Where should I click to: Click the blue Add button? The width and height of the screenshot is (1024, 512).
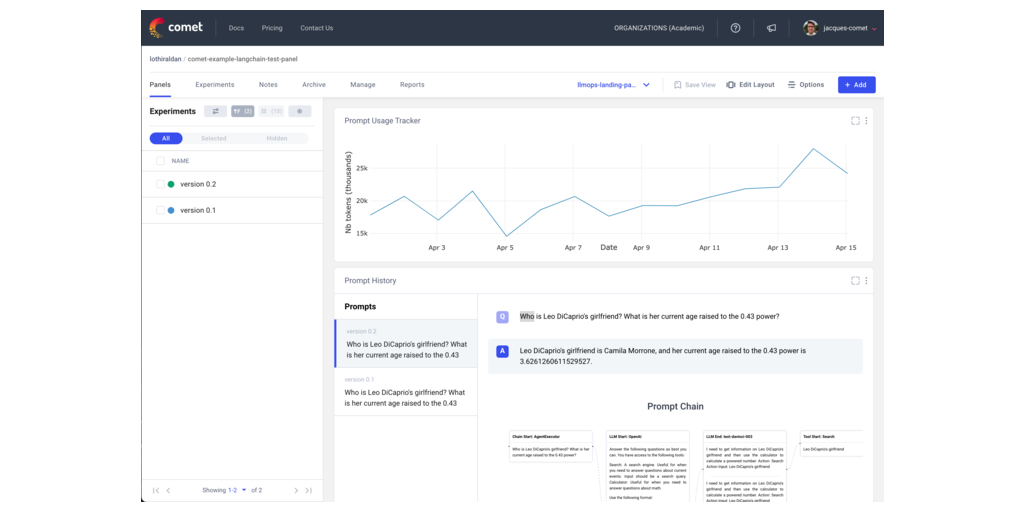(x=856, y=85)
